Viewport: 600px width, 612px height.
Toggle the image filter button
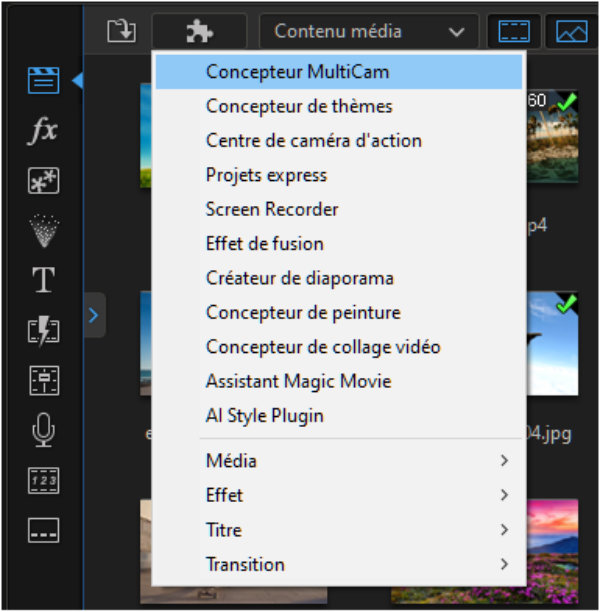570,31
